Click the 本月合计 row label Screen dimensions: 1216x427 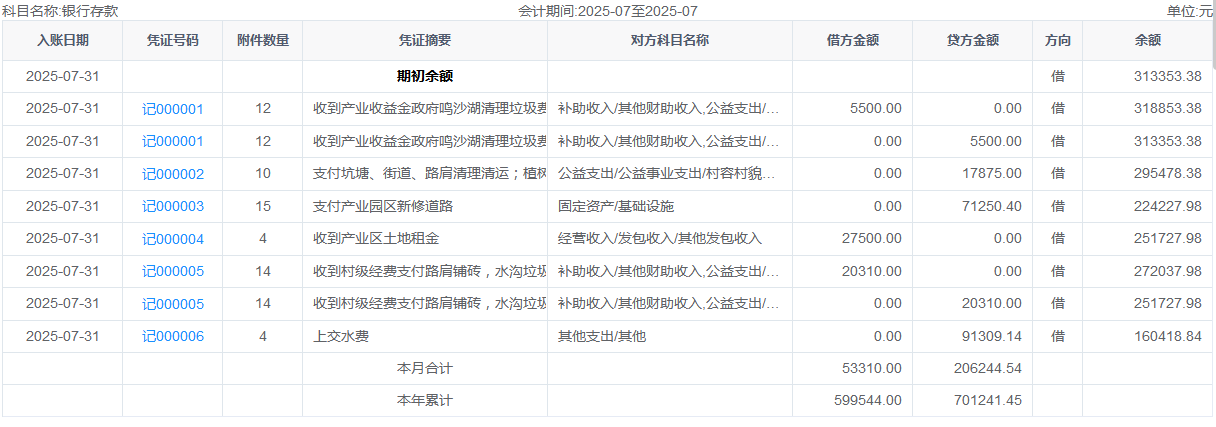tap(425, 368)
